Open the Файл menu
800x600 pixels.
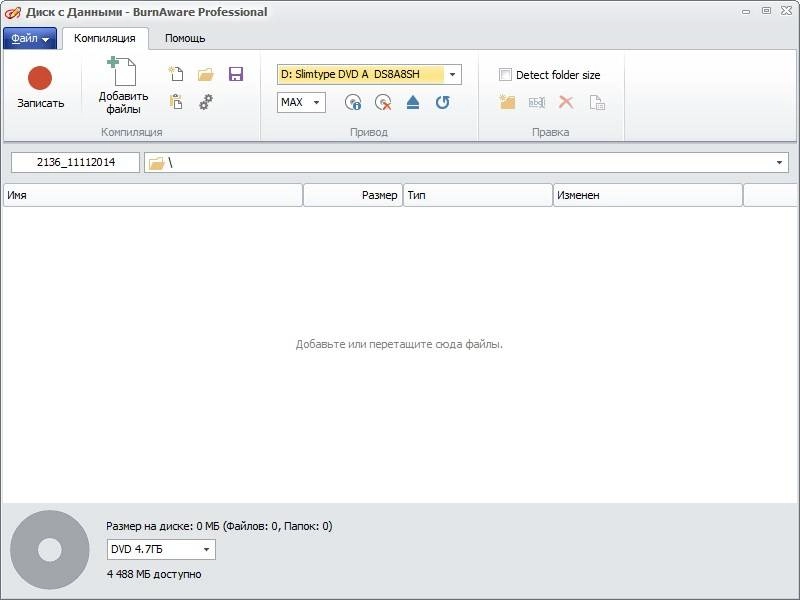pos(30,38)
